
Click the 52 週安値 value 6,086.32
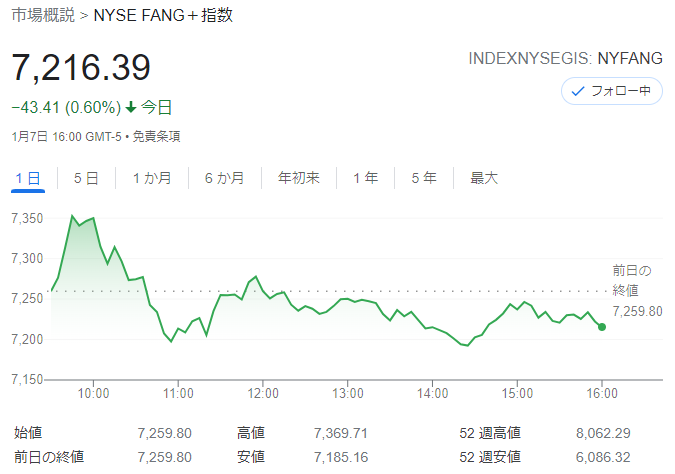(603, 457)
